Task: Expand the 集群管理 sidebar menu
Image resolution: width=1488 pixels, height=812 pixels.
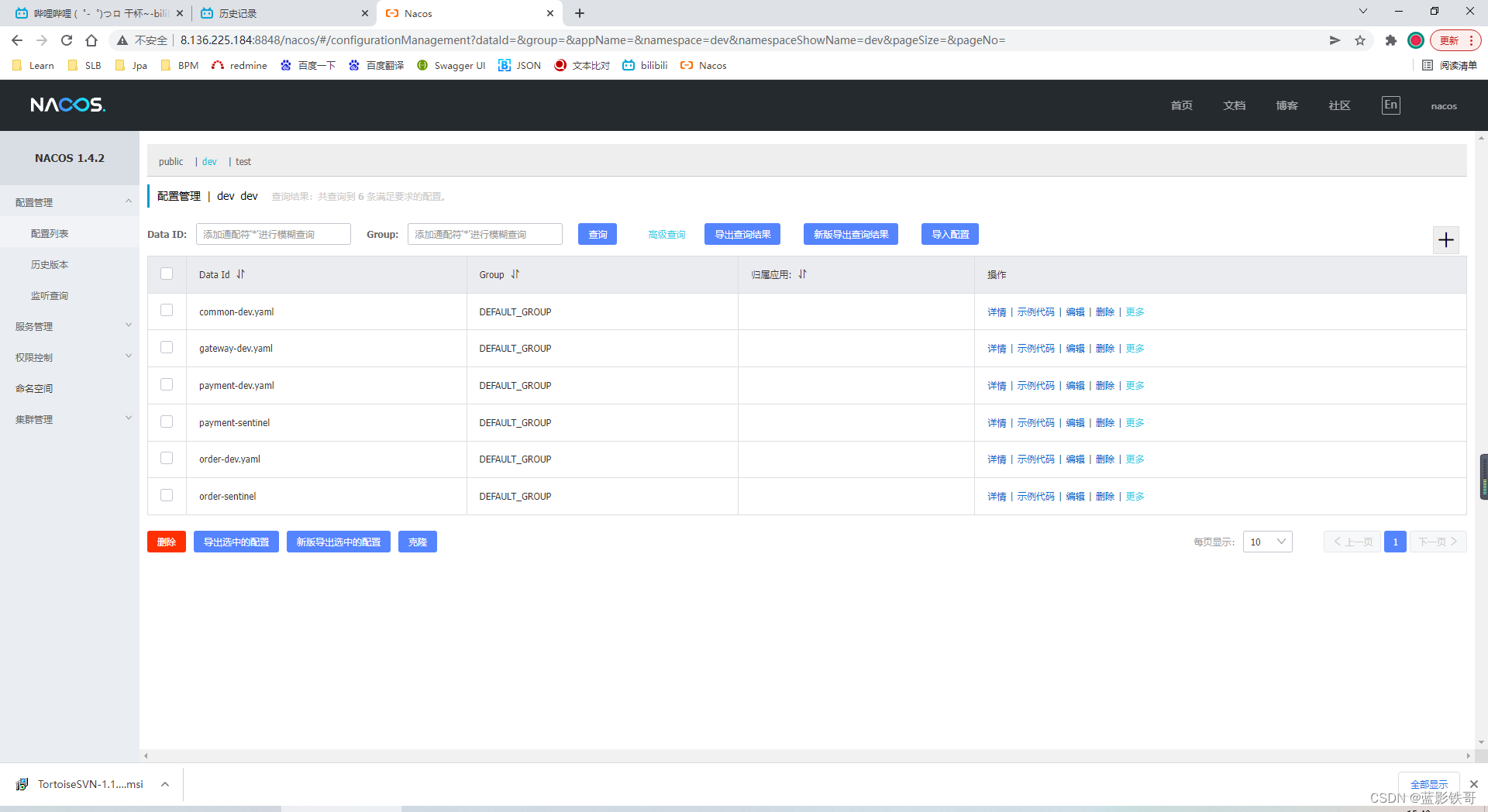Action: (x=70, y=419)
